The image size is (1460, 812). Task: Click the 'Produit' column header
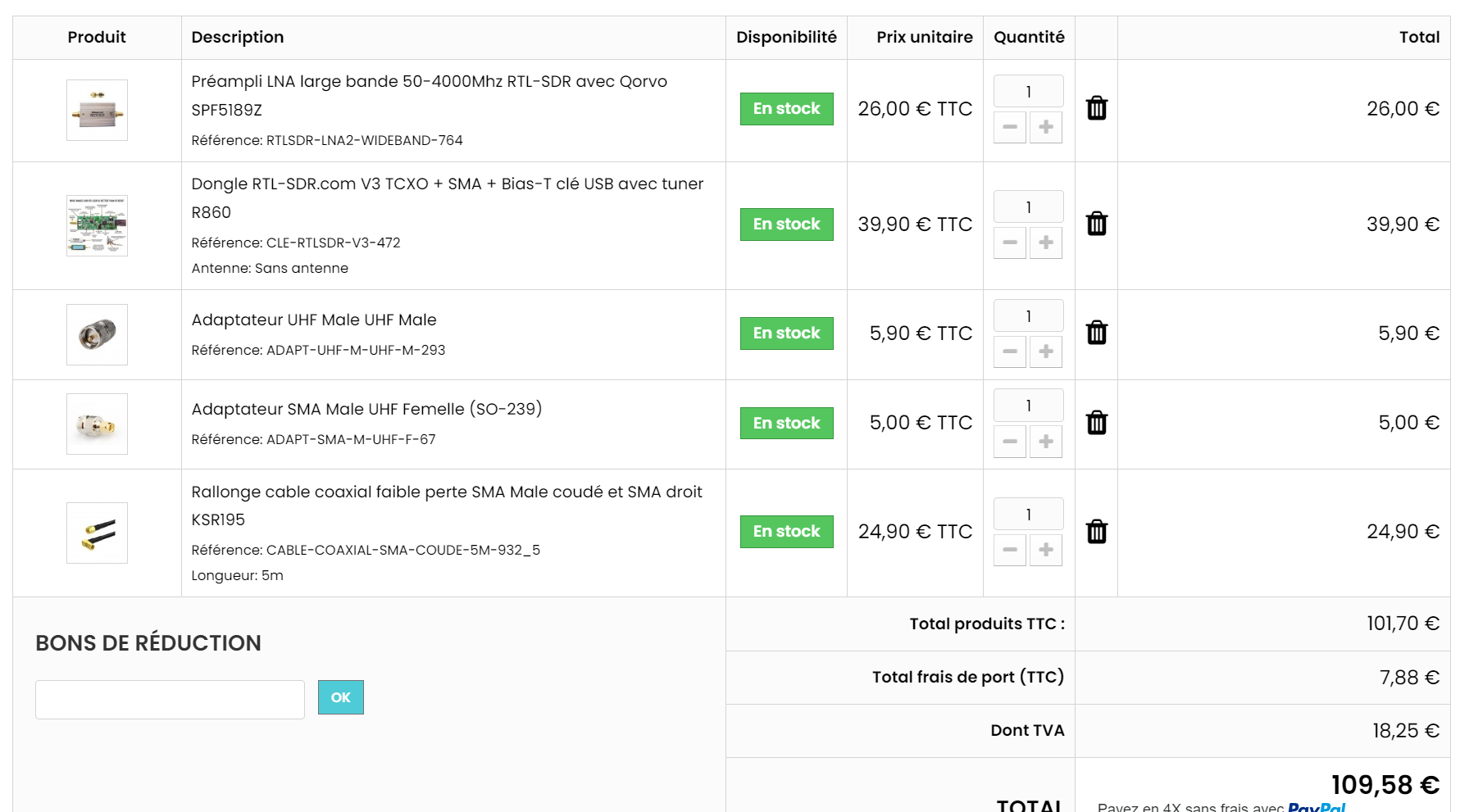(x=97, y=37)
